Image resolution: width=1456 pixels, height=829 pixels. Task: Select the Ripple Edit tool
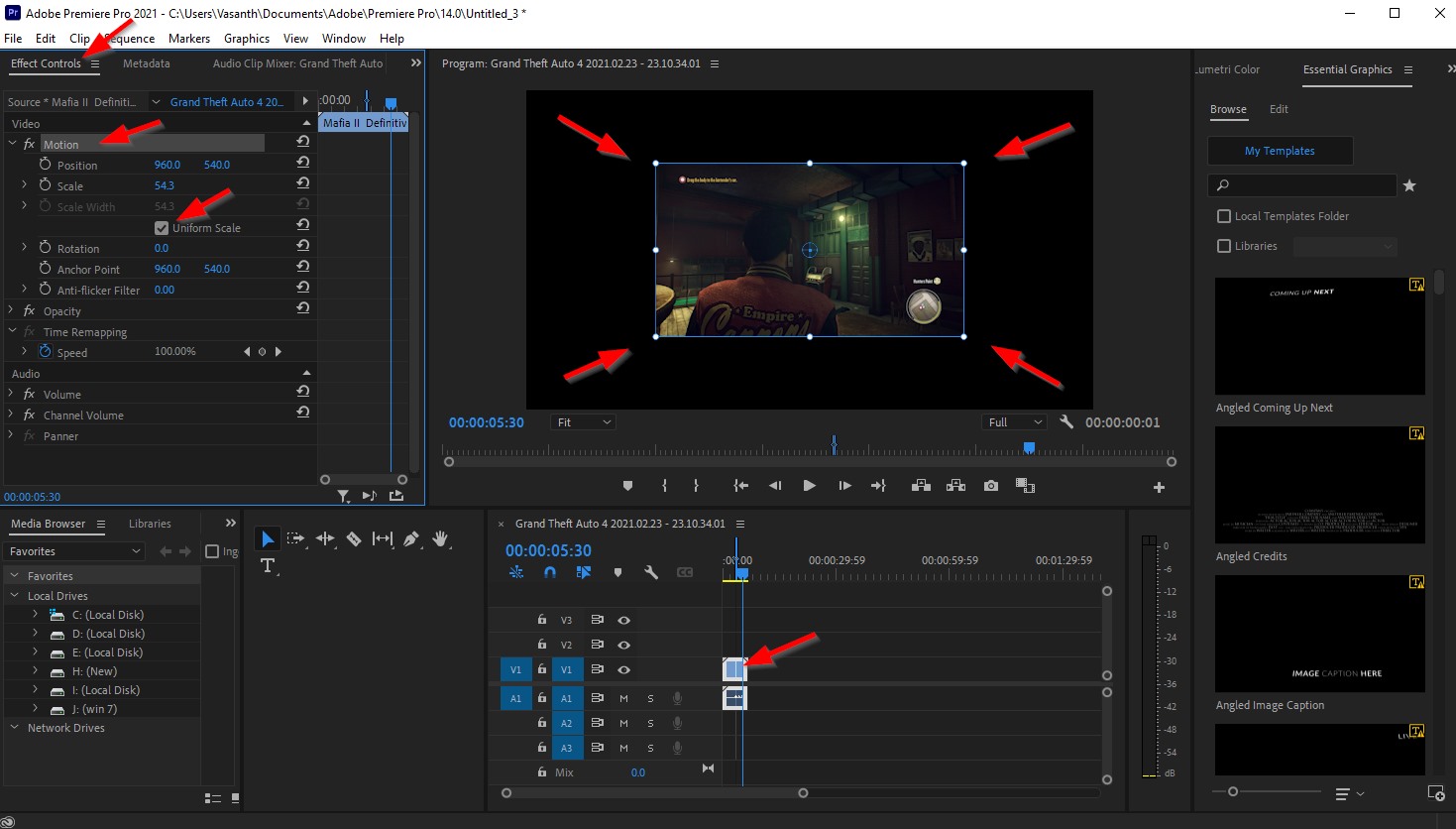click(x=325, y=538)
